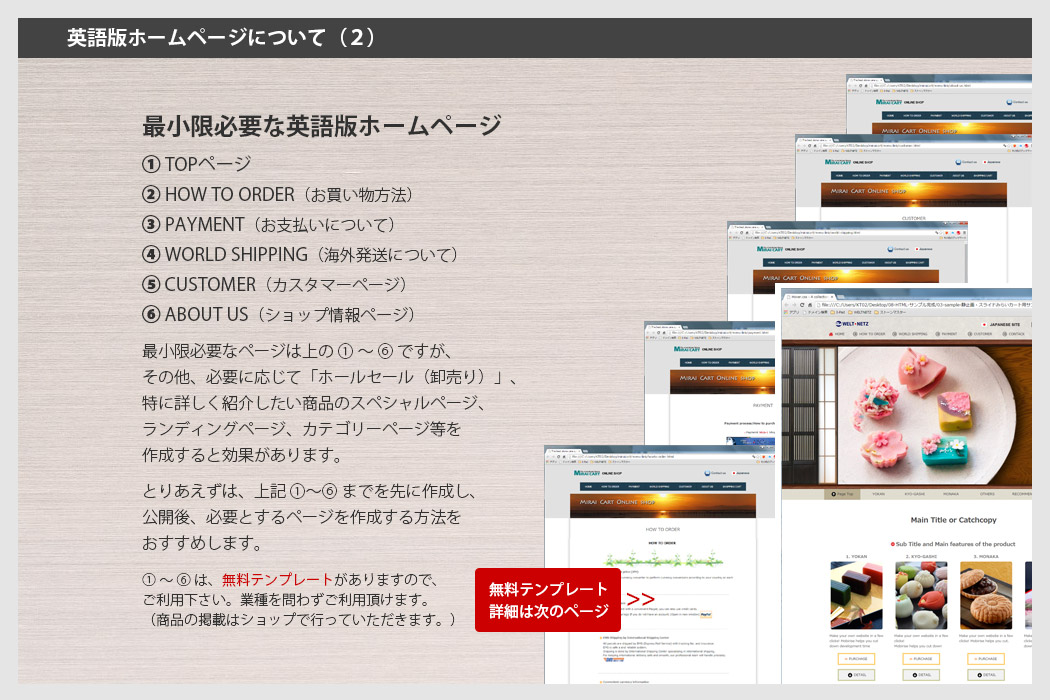Click PURCHASE under the Monaka product
1050x700 pixels.
point(986,659)
